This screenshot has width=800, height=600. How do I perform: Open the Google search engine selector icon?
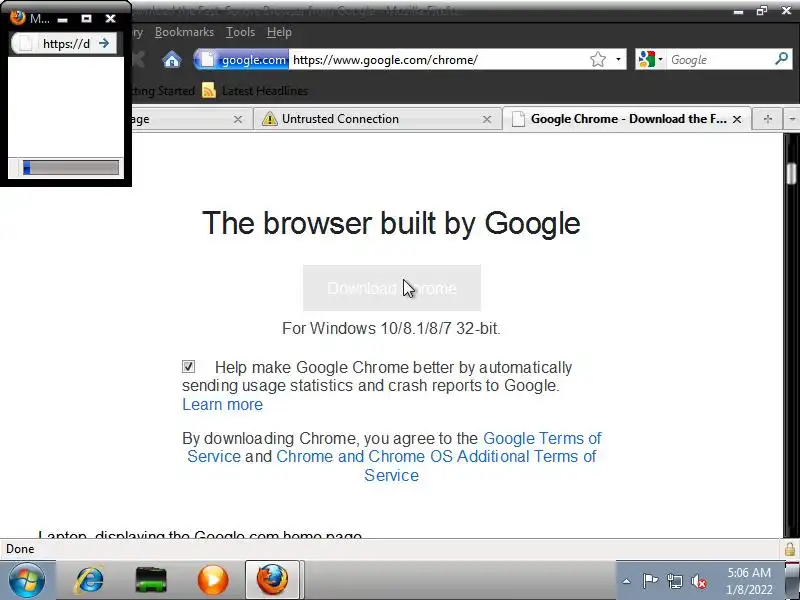651,60
